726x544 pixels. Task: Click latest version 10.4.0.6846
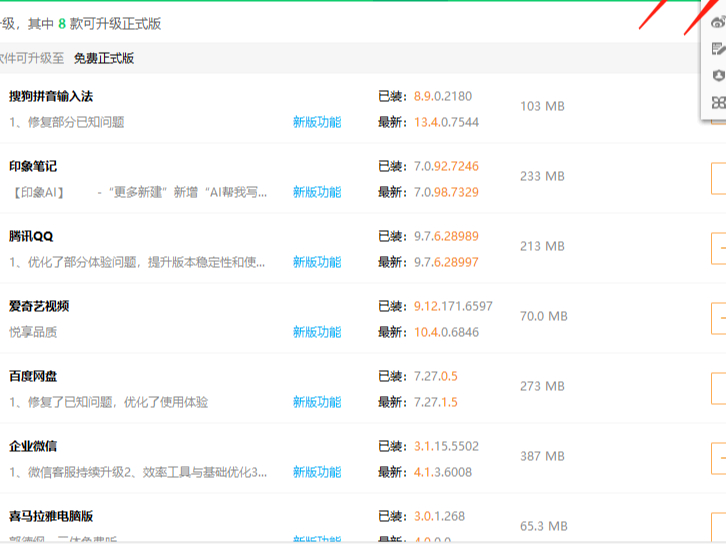[x=446, y=332]
